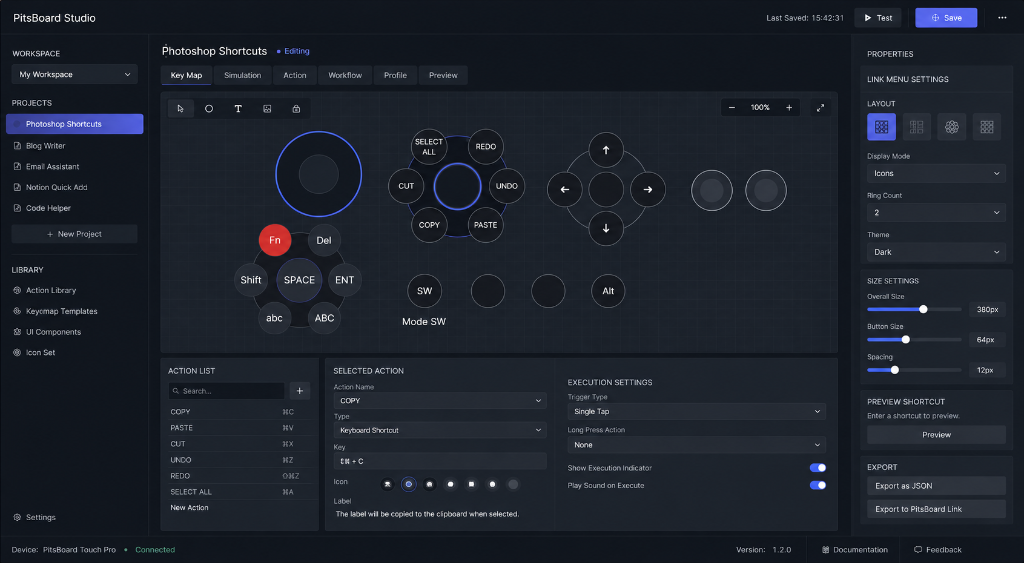The width and height of the screenshot is (1024, 563).
Task: Choose the split-columns layout icon
Action: (916, 127)
